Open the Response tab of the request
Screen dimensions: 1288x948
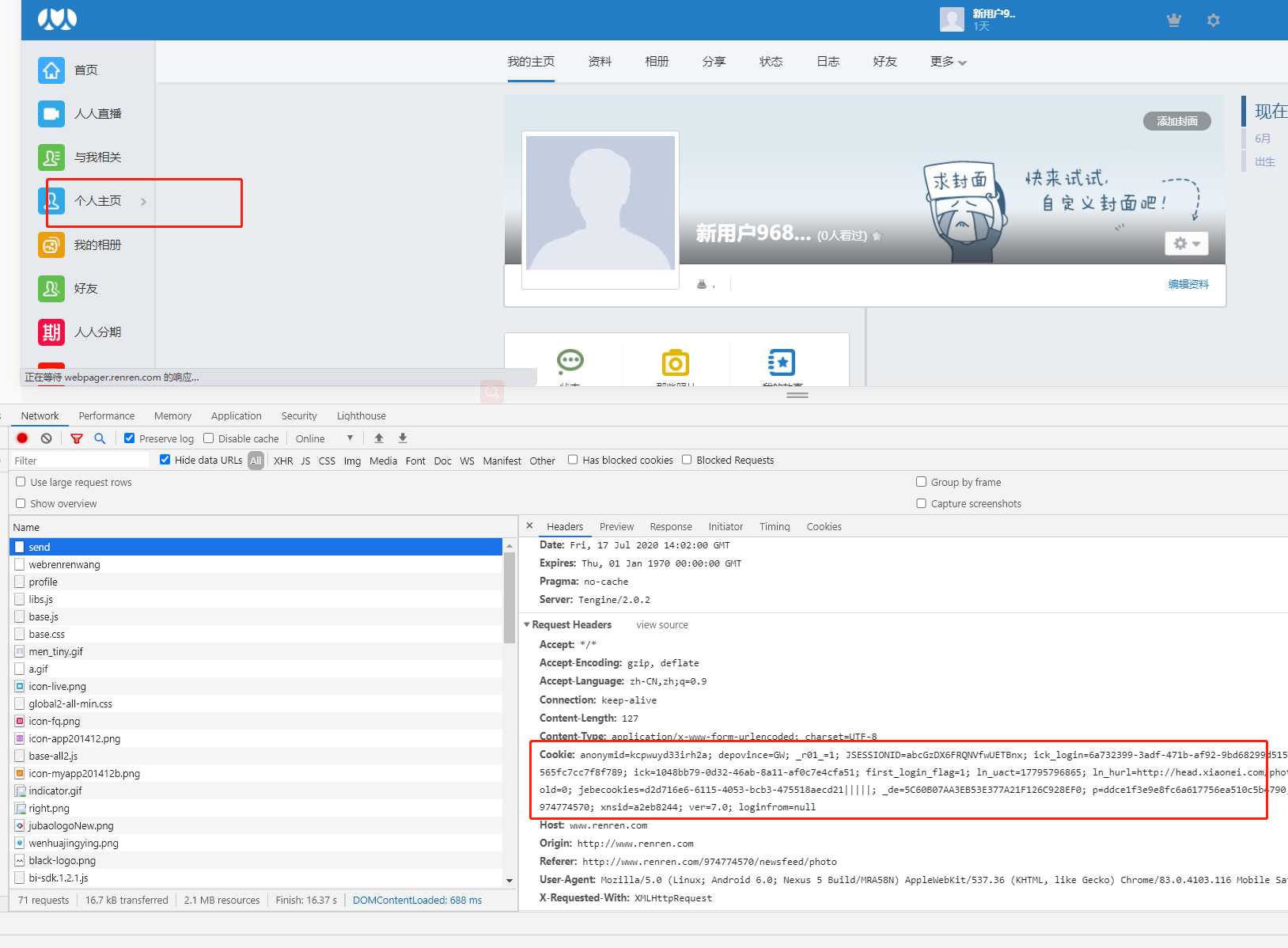[x=671, y=527]
